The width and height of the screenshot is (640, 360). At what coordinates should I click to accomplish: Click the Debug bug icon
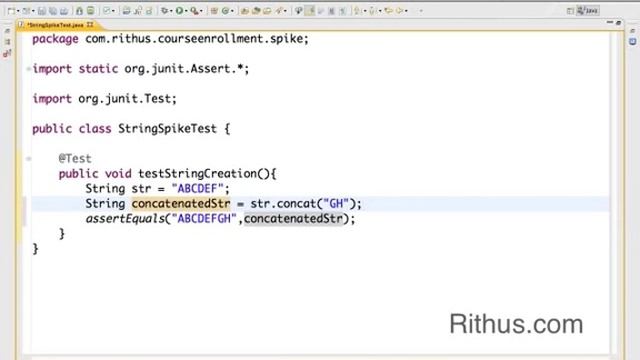(x=164, y=11)
